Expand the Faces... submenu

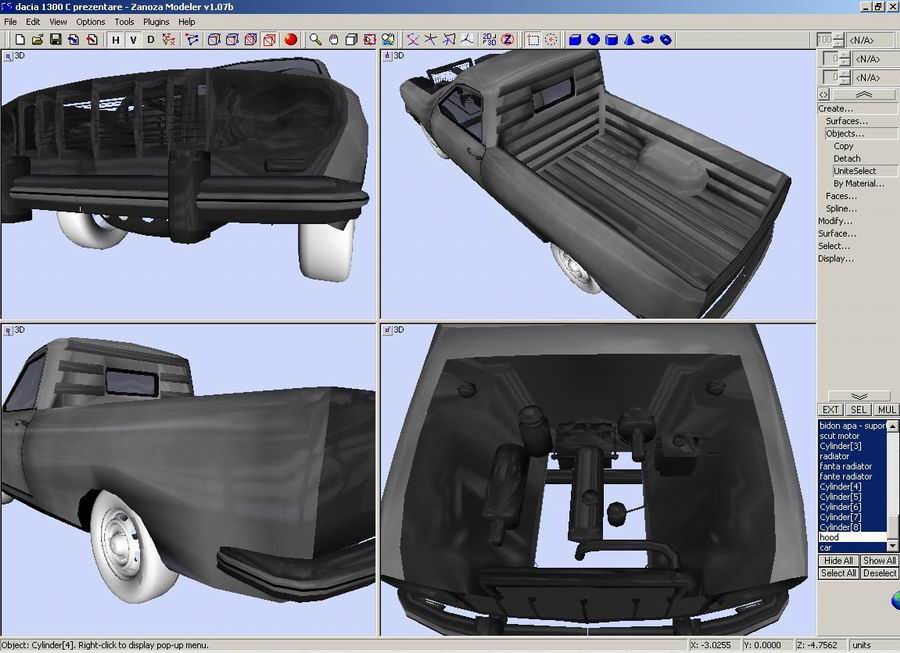pyautogui.click(x=841, y=196)
